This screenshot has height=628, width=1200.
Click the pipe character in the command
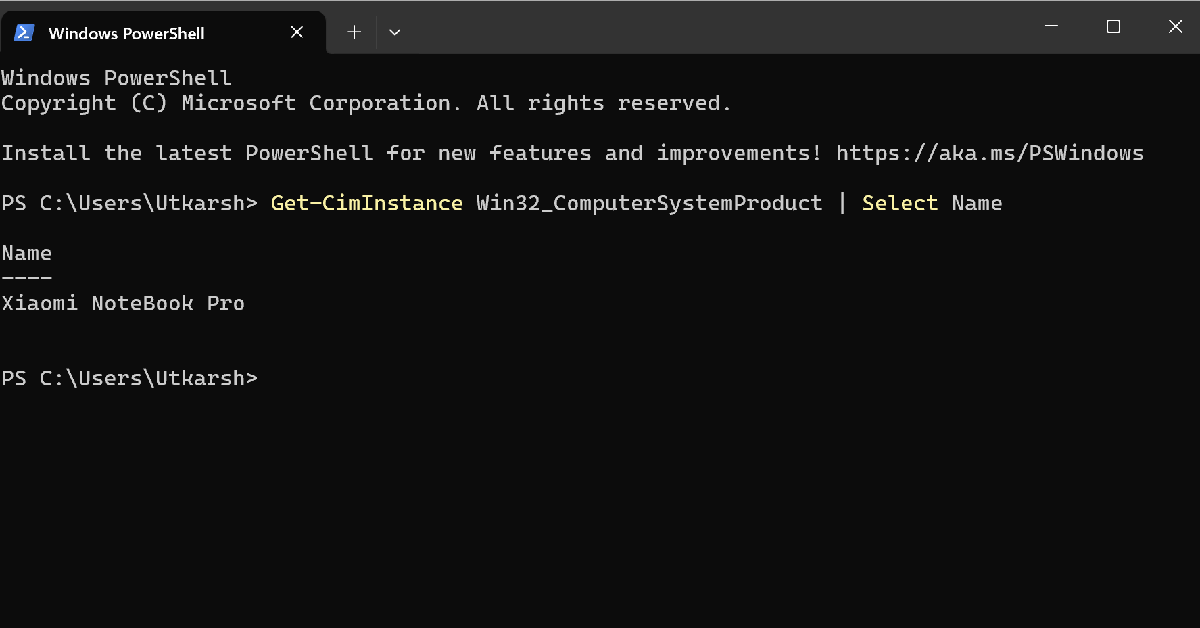[x=842, y=203]
